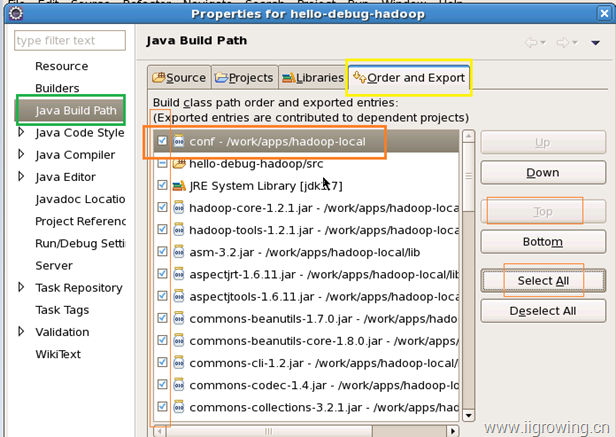Click the jar icon of hadoop-tools-1.2.1.jar
Screen dimensions: 616x437
coord(179,229)
